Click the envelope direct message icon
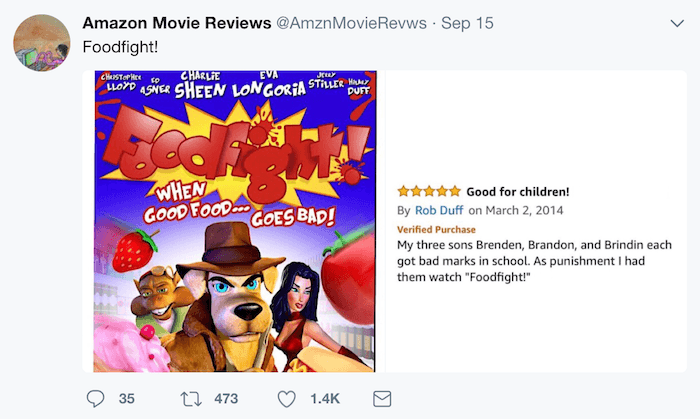The width and height of the screenshot is (700, 419). [381, 399]
